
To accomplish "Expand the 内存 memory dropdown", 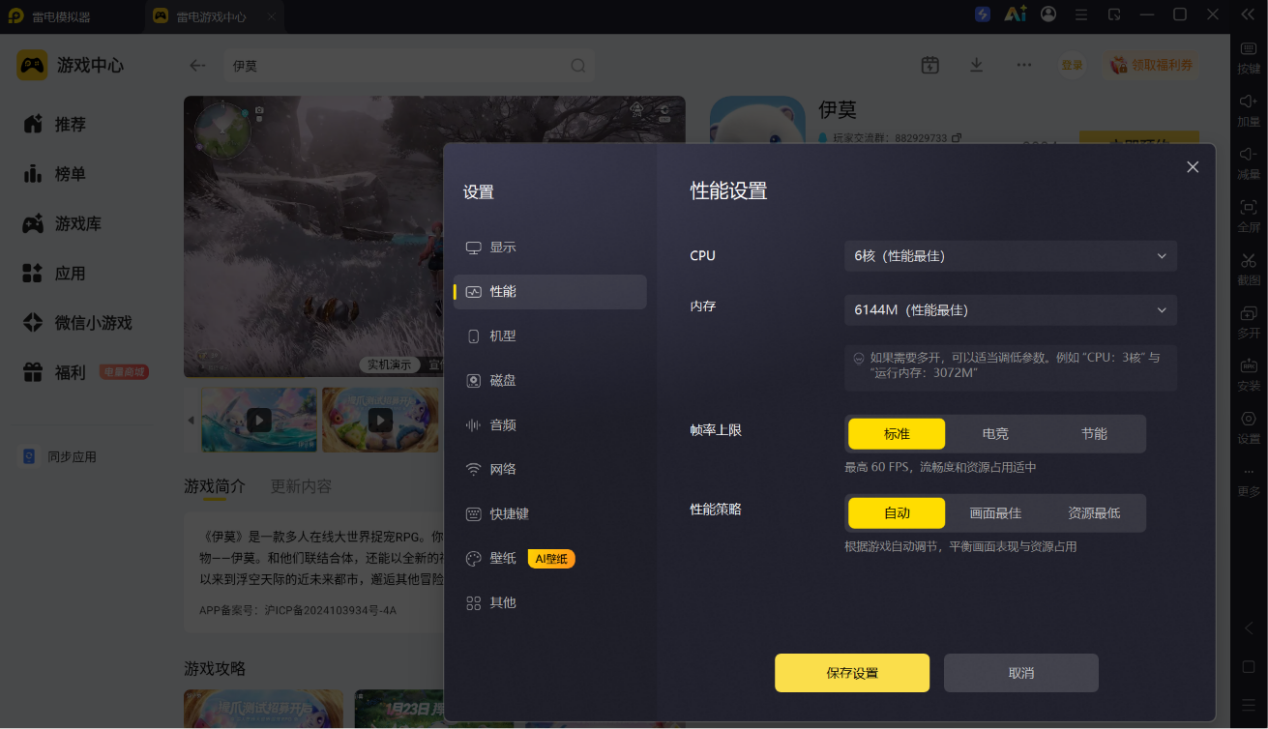I will tap(1010, 310).
